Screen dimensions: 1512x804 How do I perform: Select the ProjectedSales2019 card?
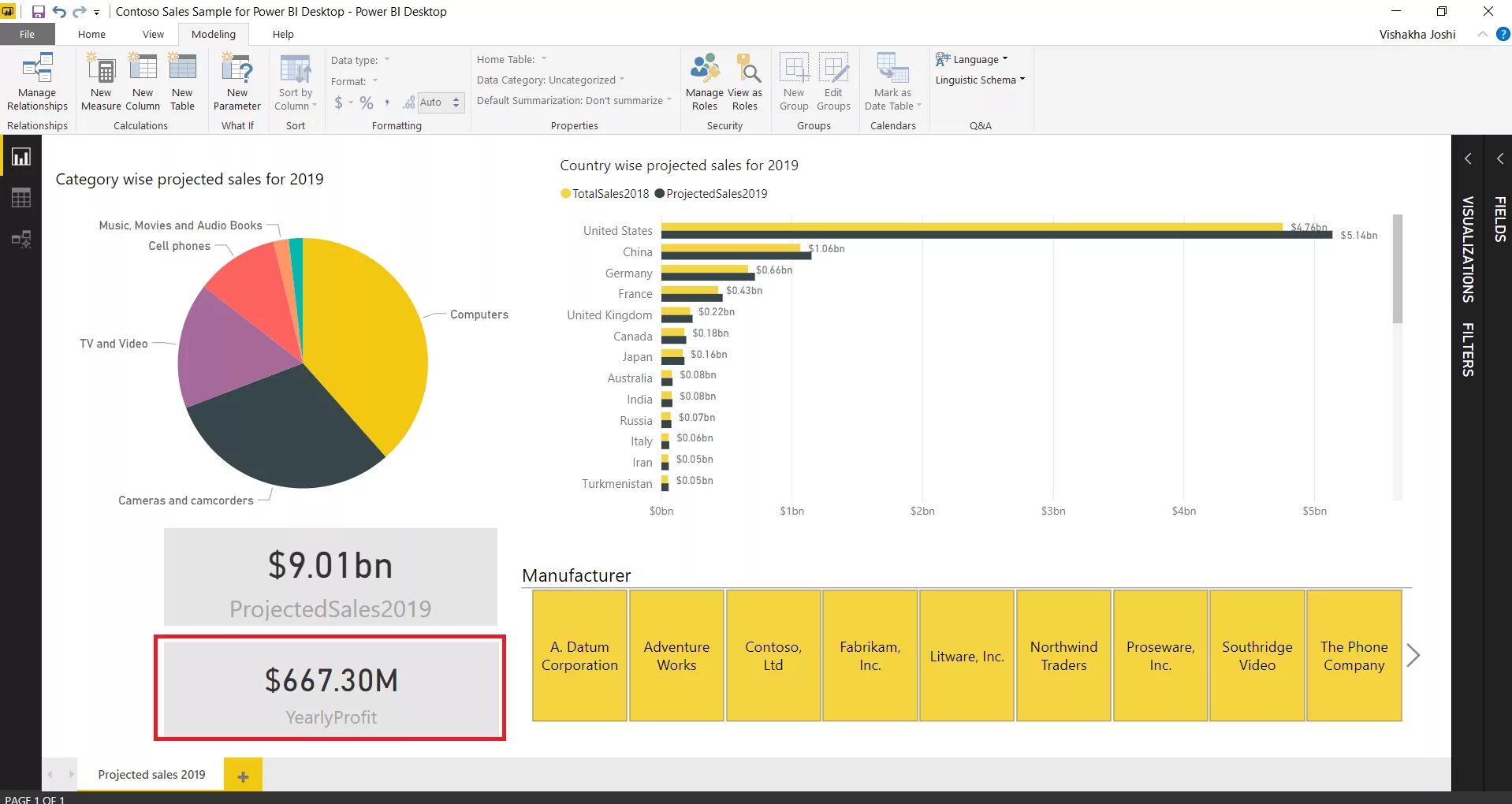click(330, 577)
